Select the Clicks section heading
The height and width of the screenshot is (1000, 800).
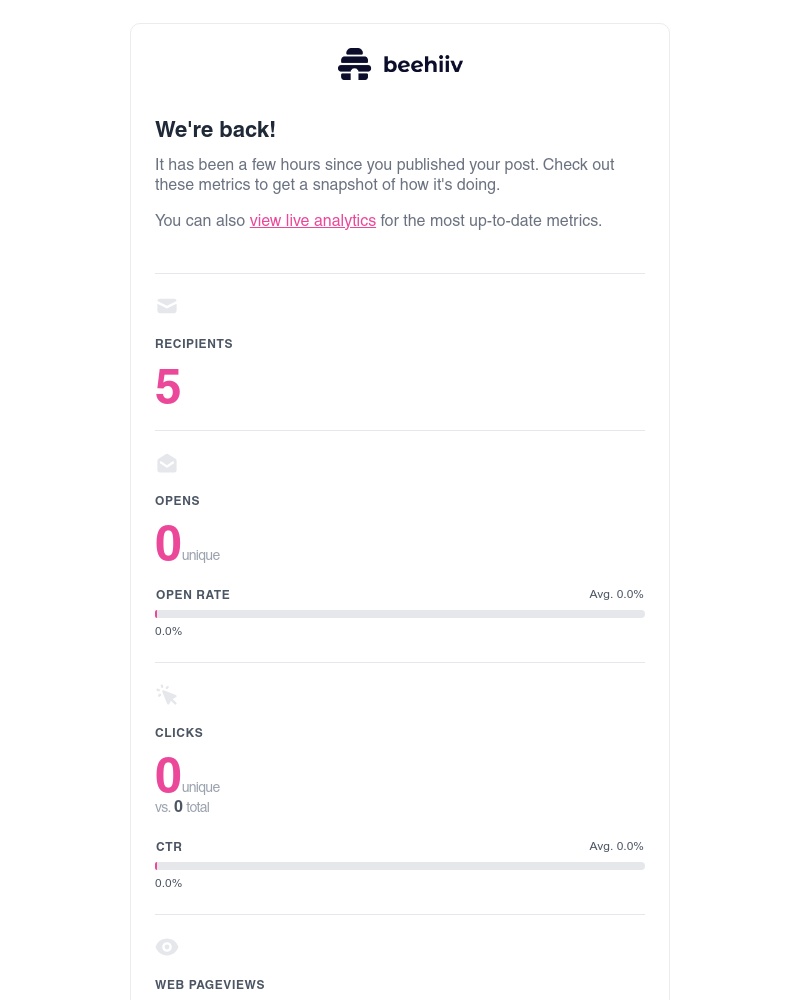pos(179,733)
